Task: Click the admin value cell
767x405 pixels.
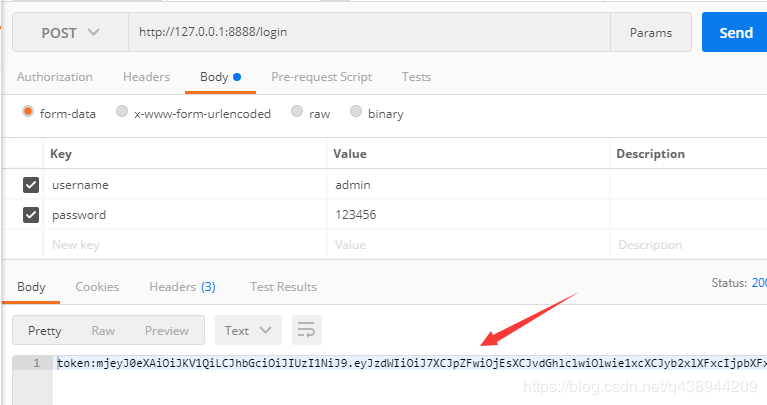Action: [468, 185]
